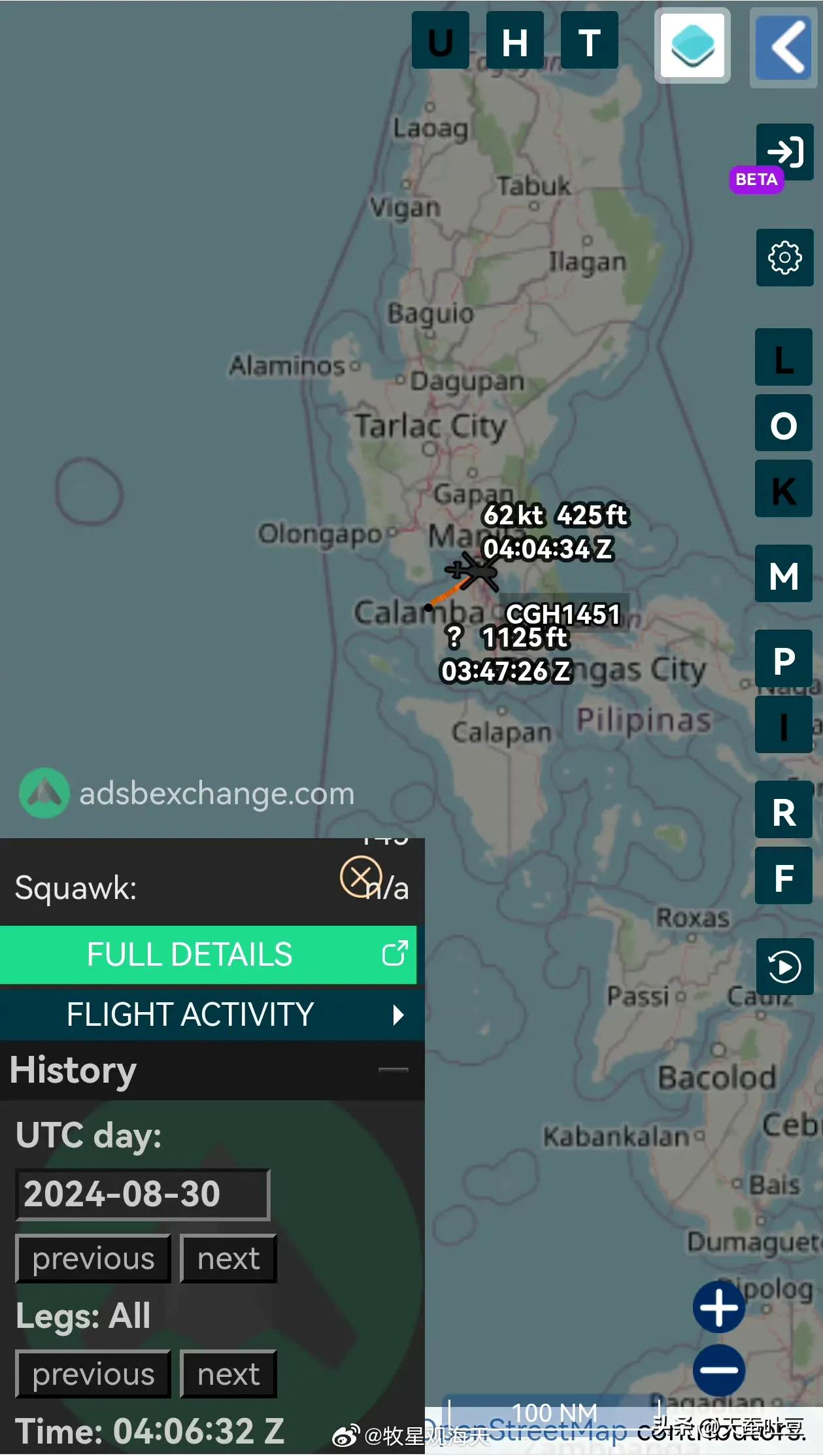
Task: Open FULL DETAILS in a new window
Action: [x=208, y=955]
